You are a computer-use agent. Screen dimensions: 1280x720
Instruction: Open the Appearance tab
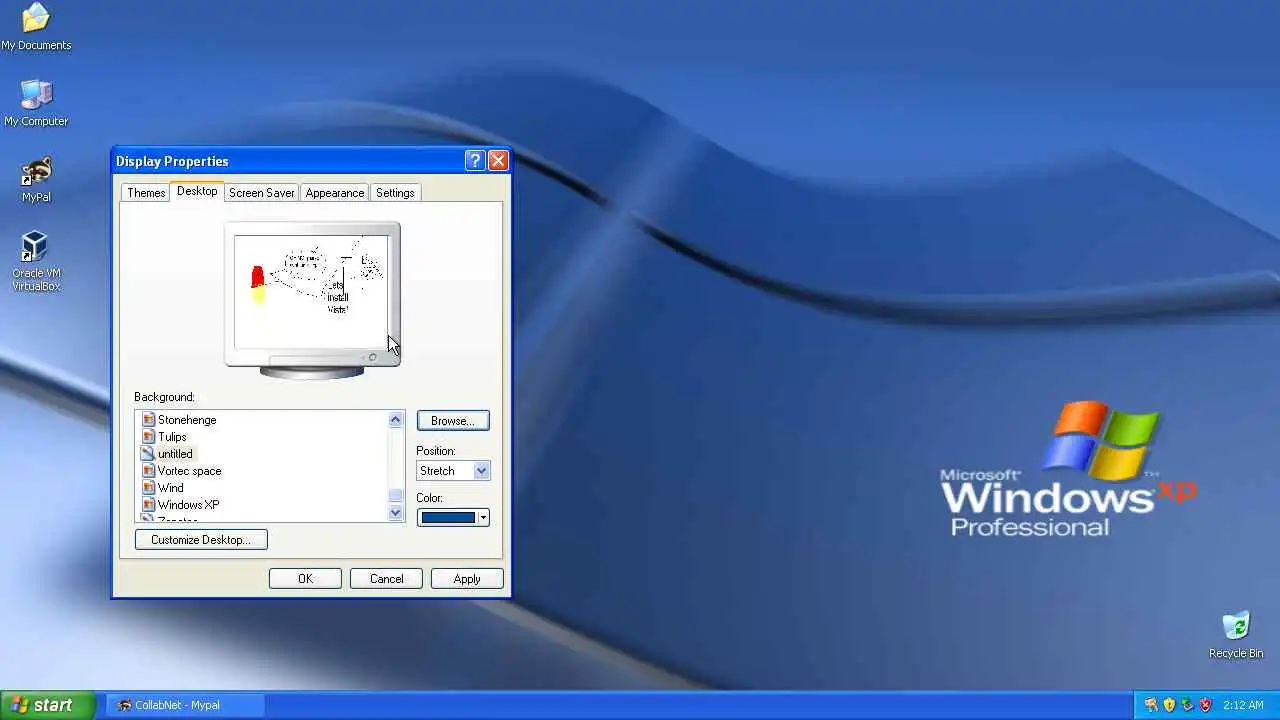(x=335, y=193)
